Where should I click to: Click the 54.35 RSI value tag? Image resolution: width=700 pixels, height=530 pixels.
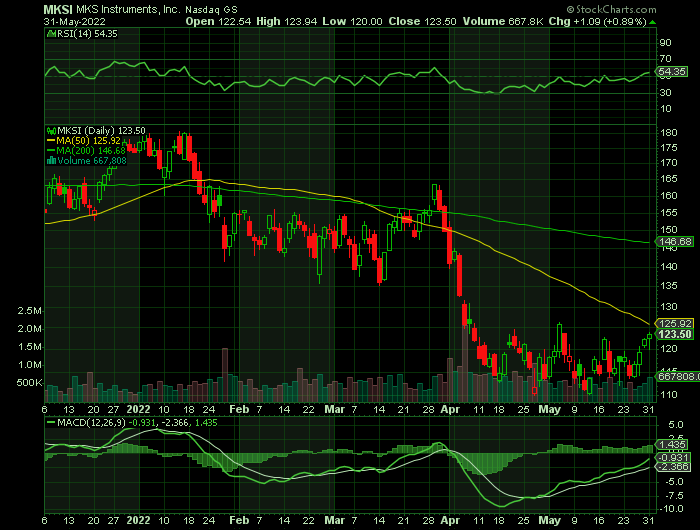point(672,71)
